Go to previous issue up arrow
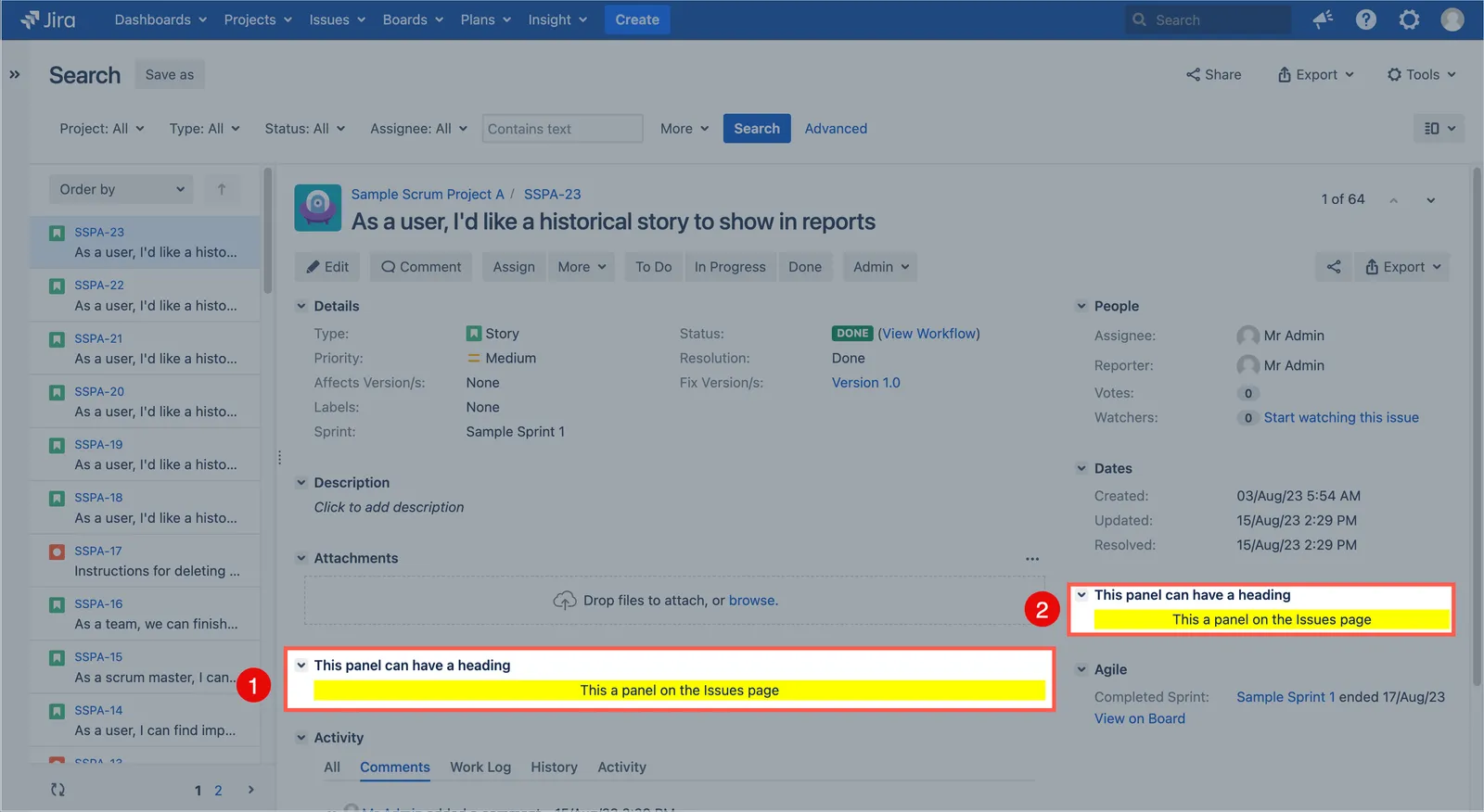 [1393, 200]
